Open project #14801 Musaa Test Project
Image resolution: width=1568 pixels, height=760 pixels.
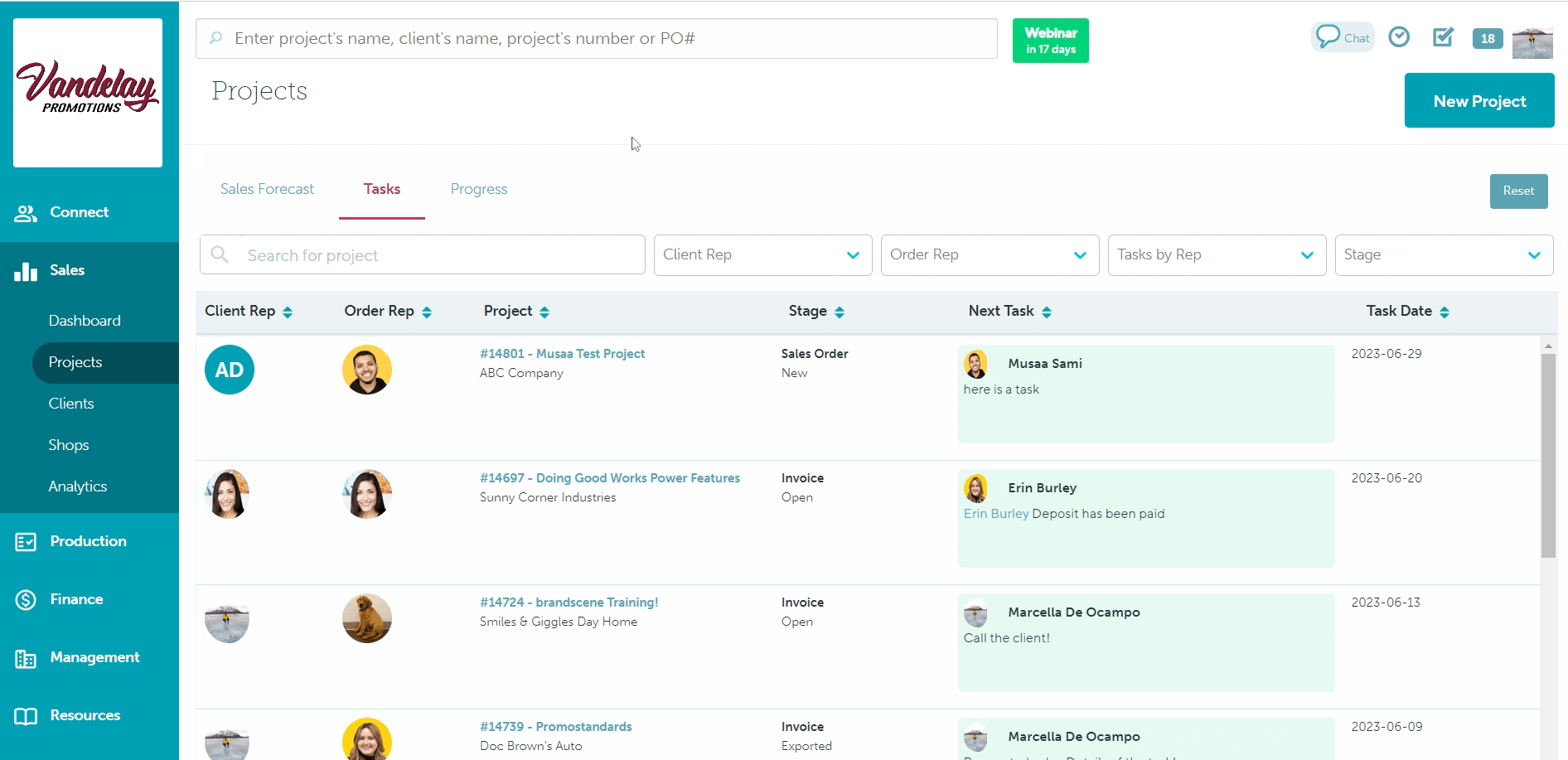(x=562, y=354)
